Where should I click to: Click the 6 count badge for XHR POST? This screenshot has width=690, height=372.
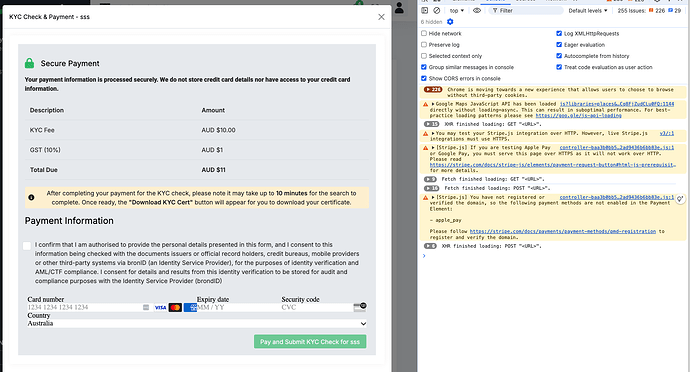pos(430,246)
